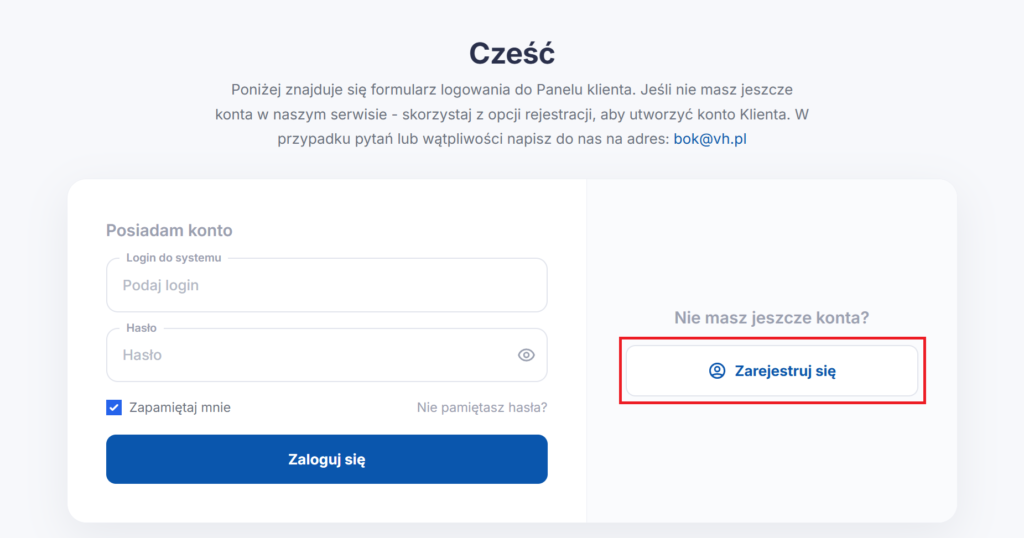Click the Zapamiętaj mnie label text
This screenshot has width=1024, height=538.
pyautogui.click(x=180, y=407)
